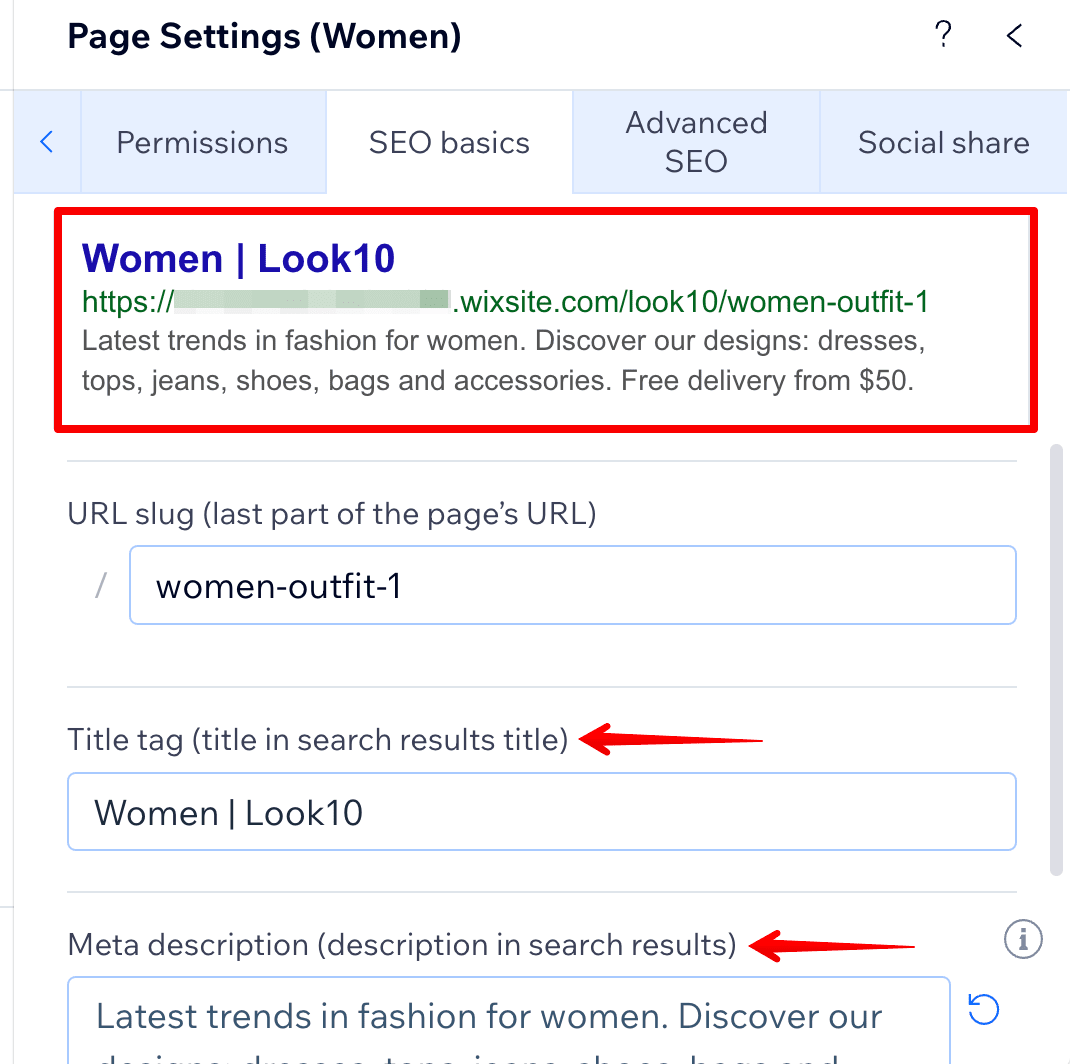Click the URL slug field label
Viewport: 1070px width, 1064px height.
(x=332, y=514)
